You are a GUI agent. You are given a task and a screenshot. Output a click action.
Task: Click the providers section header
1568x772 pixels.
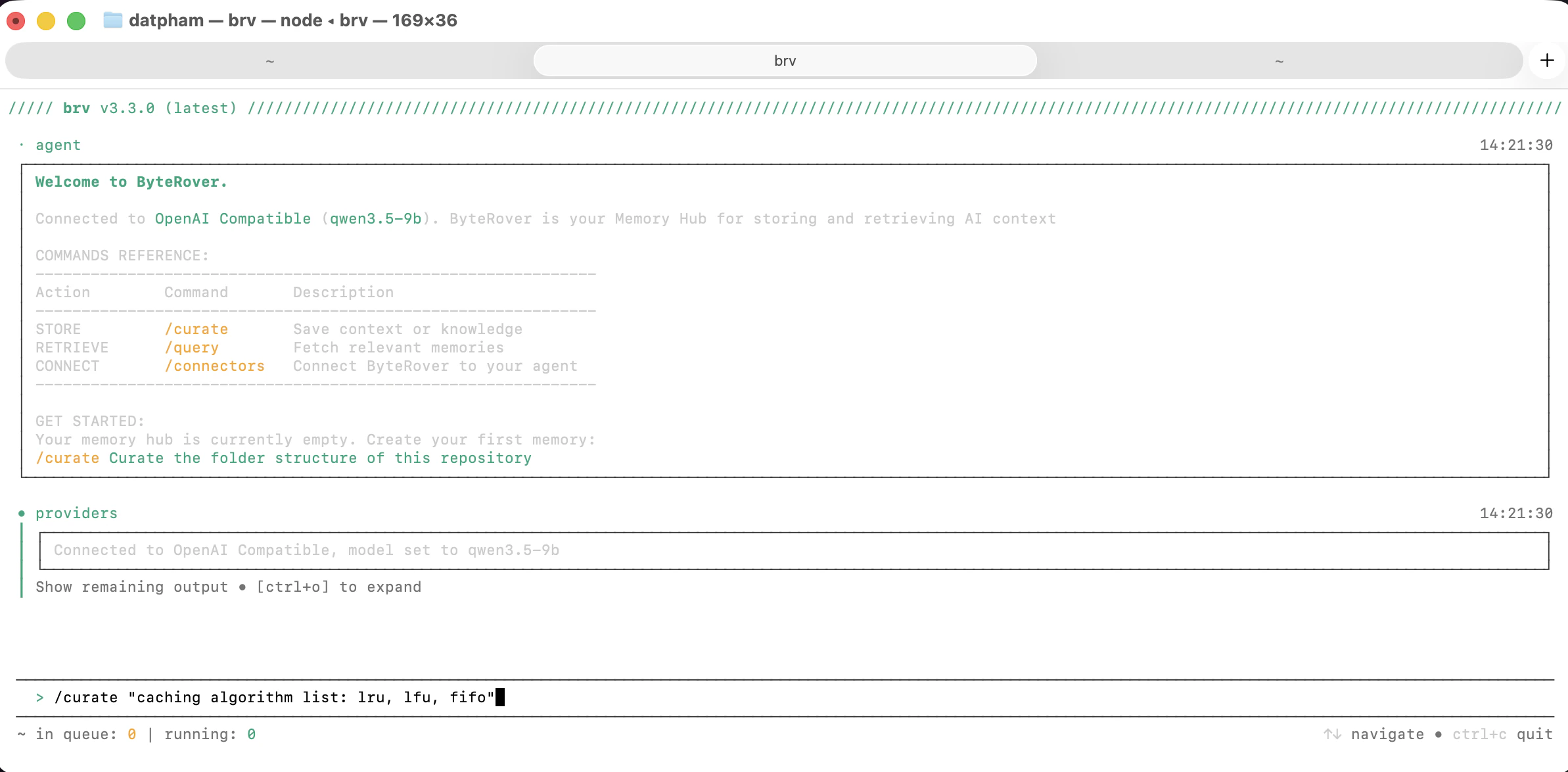(76, 513)
